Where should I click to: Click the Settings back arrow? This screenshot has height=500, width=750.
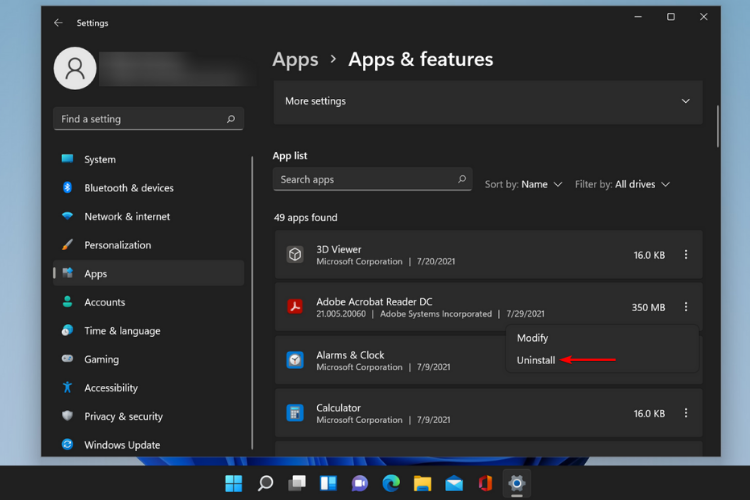pyautogui.click(x=58, y=22)
